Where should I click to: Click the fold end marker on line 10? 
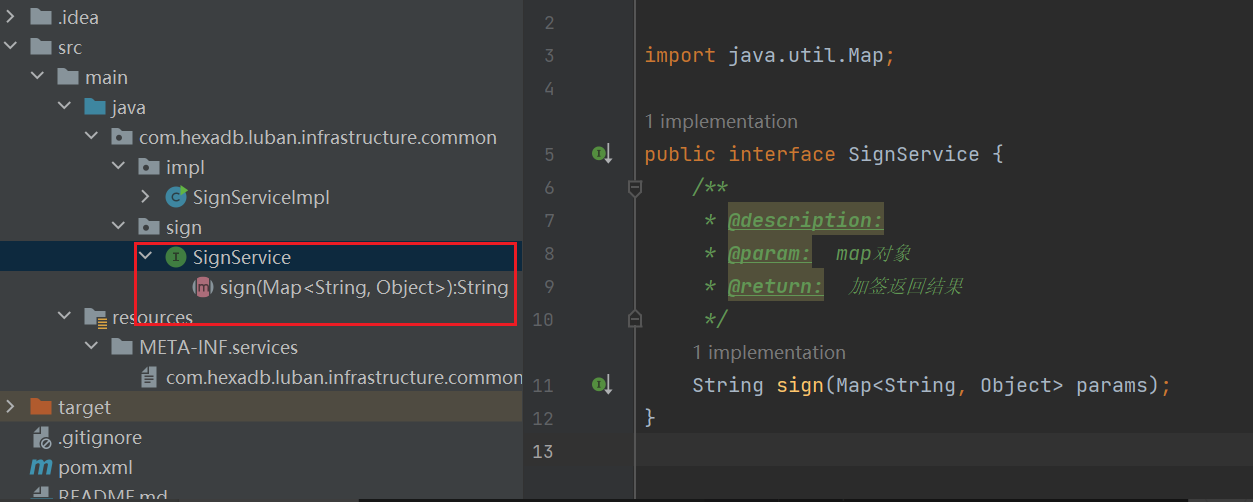point(634,318)
